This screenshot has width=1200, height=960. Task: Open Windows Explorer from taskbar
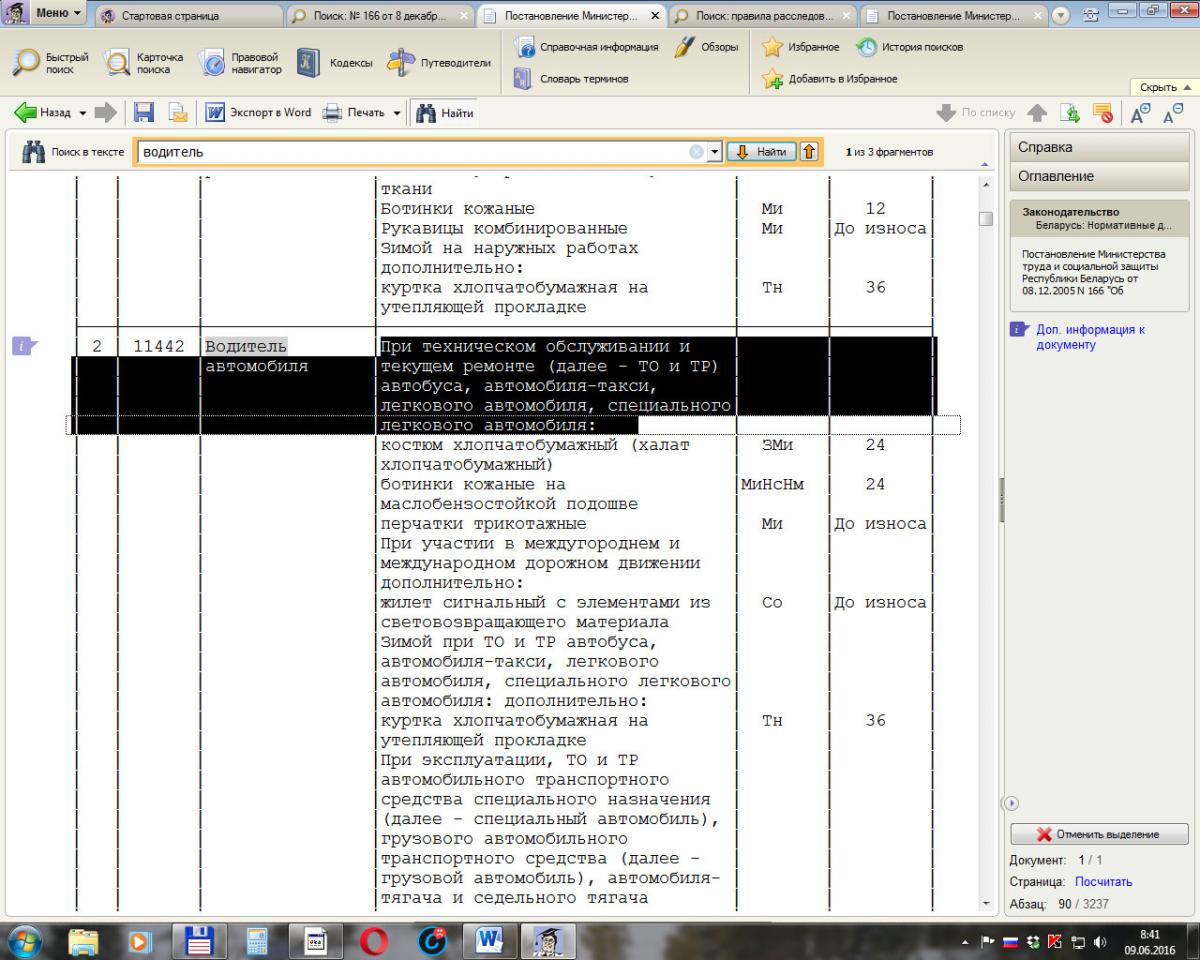point(85,940)
